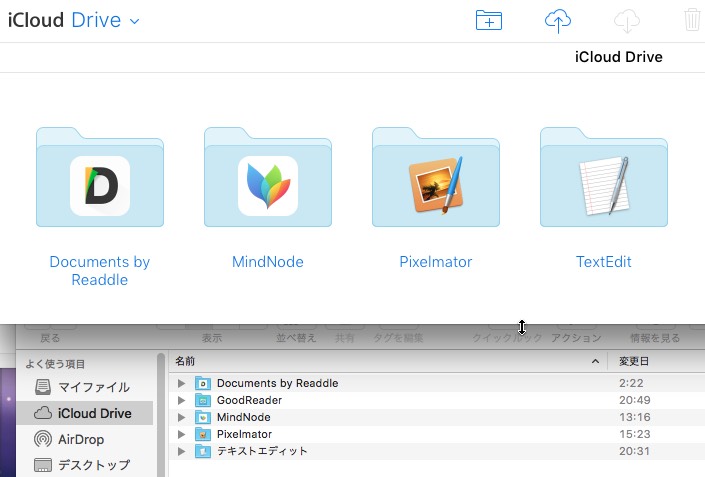Open the MindNode folder icon
The height and width of the screenshot is (477, 705).
[x=268, y=177]
